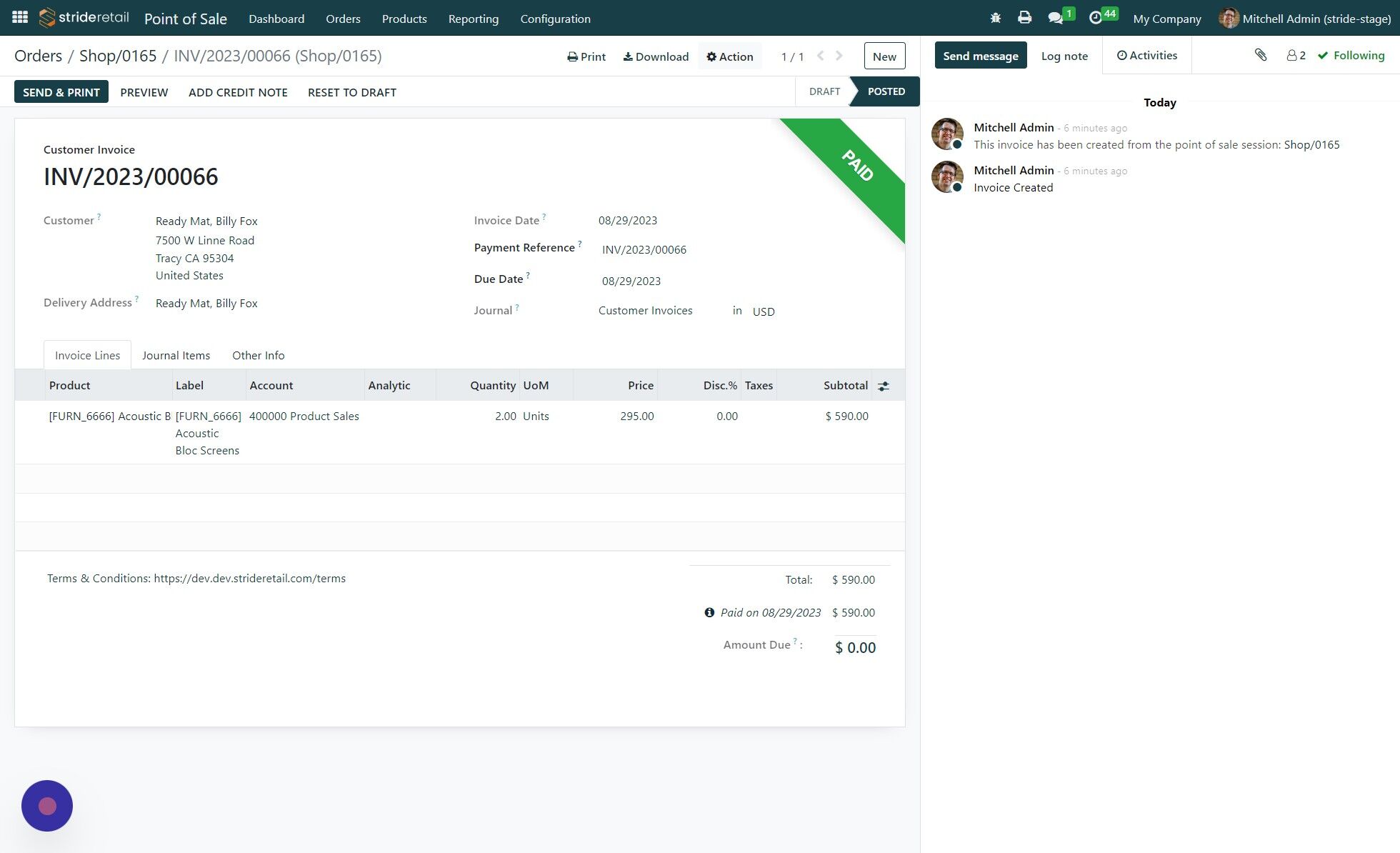This screenshot has width=1400, height=853.
Task: Open the Reporting menu
Action: pyautogui.click(x=473, y=19)
